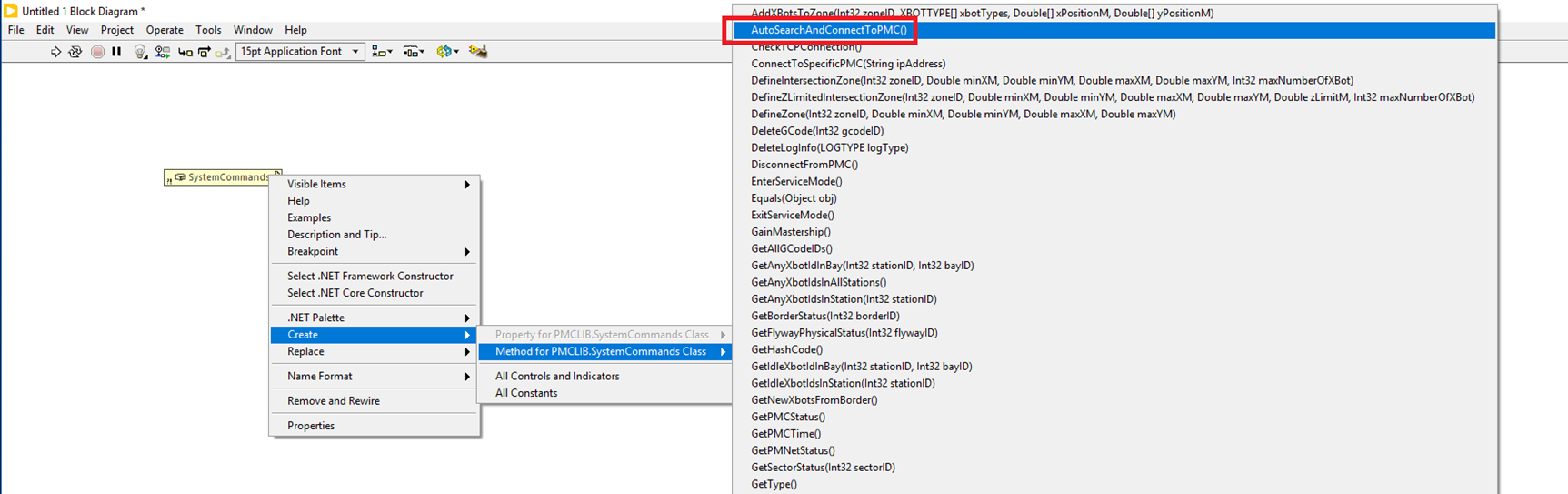The width and height of the screenshot is (1568, 494).
Task: Click the Step Over icon
Action: (204, 52)
